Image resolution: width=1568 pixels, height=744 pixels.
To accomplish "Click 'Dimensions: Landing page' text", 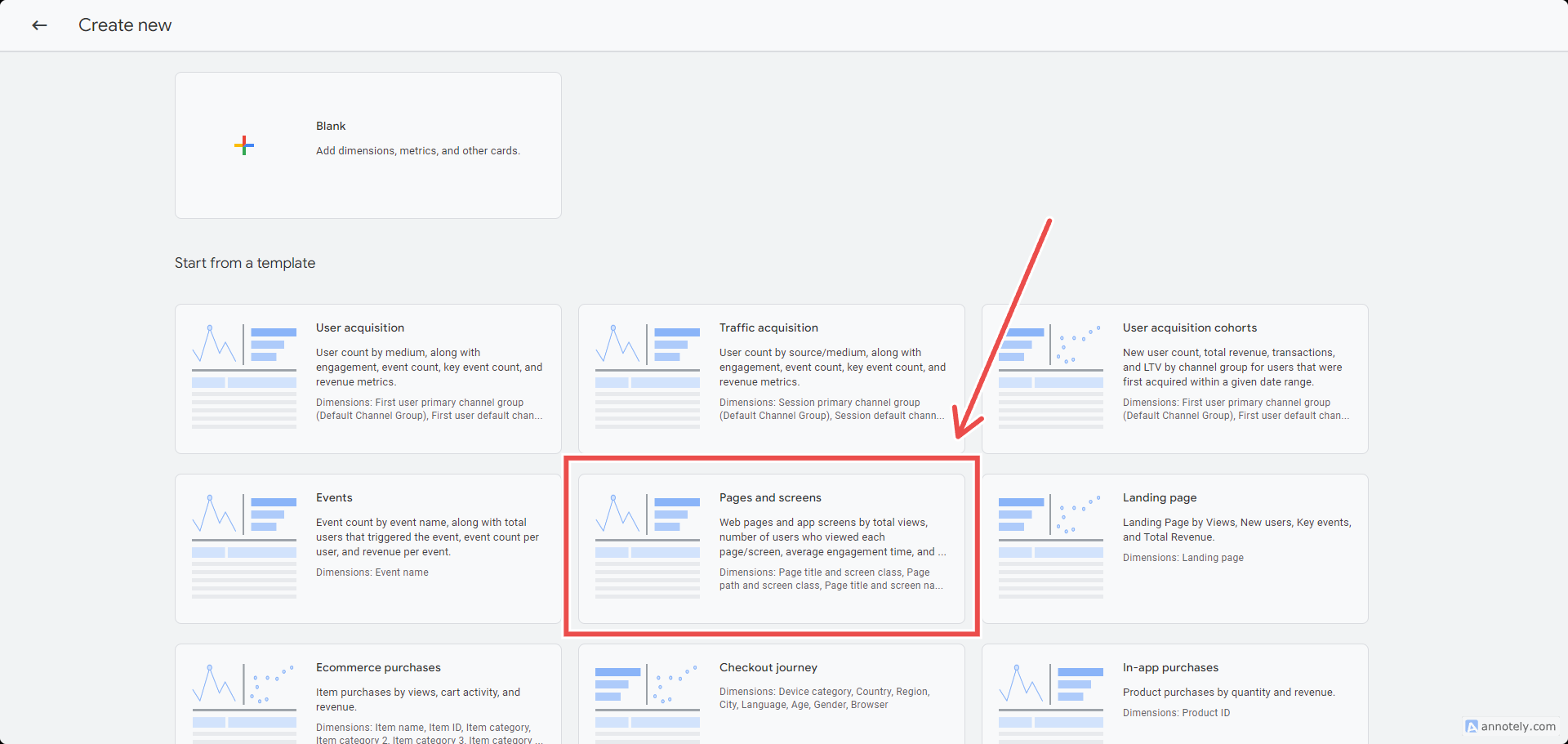I will [x=1183, y=558].
